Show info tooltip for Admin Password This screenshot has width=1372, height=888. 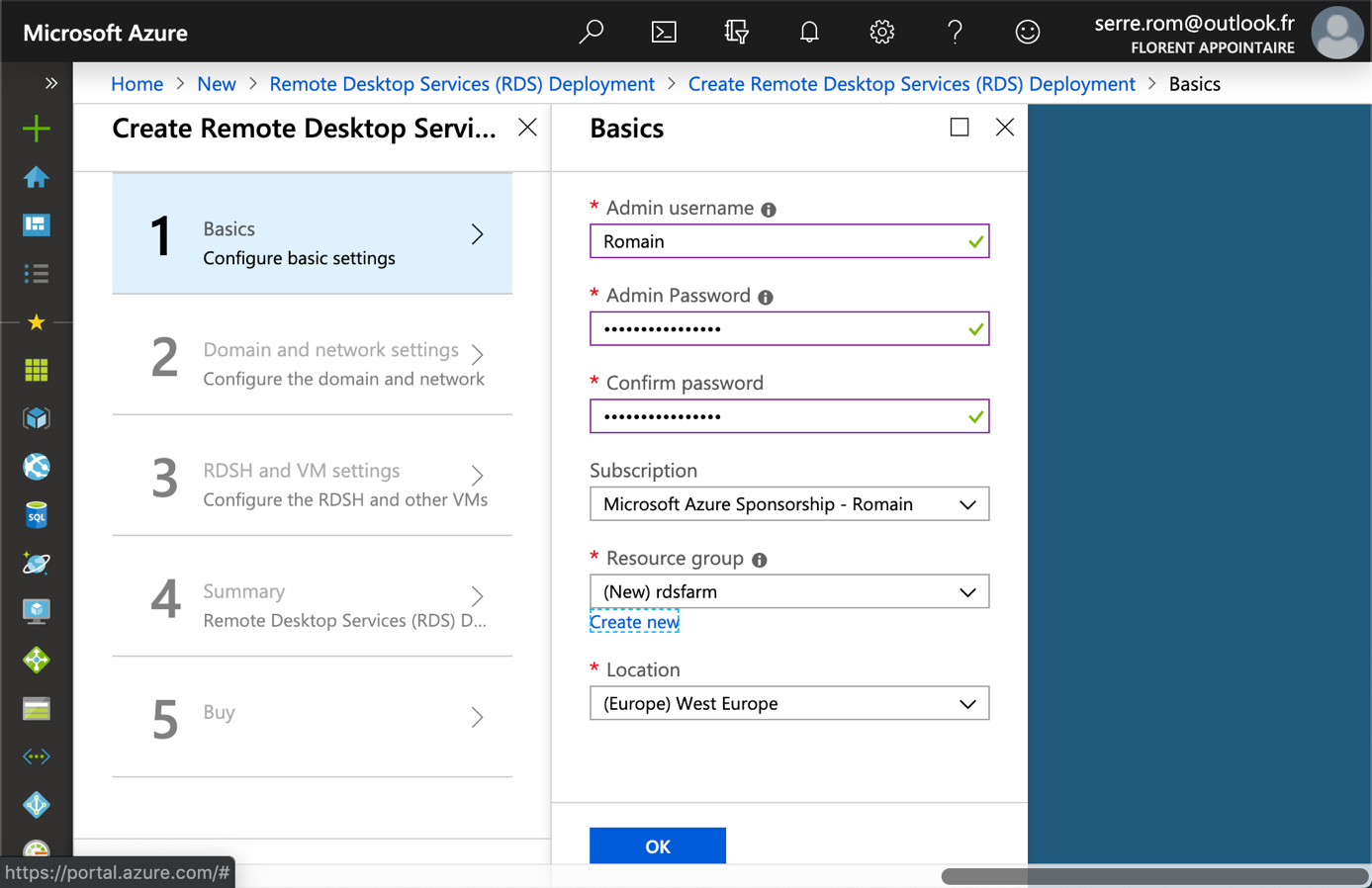pos(766,297)
